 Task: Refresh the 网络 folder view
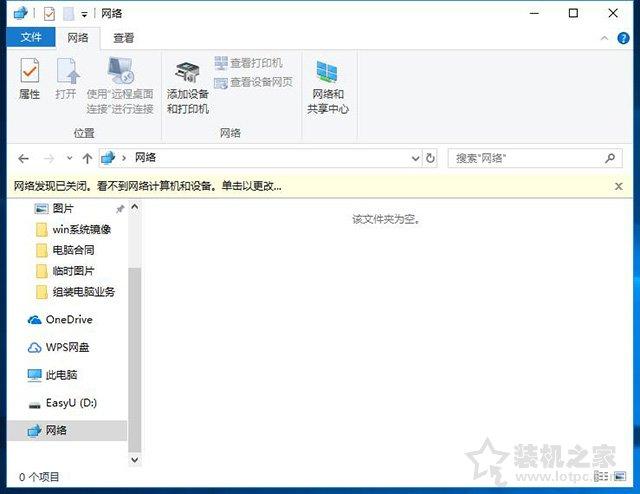(430, 158)
